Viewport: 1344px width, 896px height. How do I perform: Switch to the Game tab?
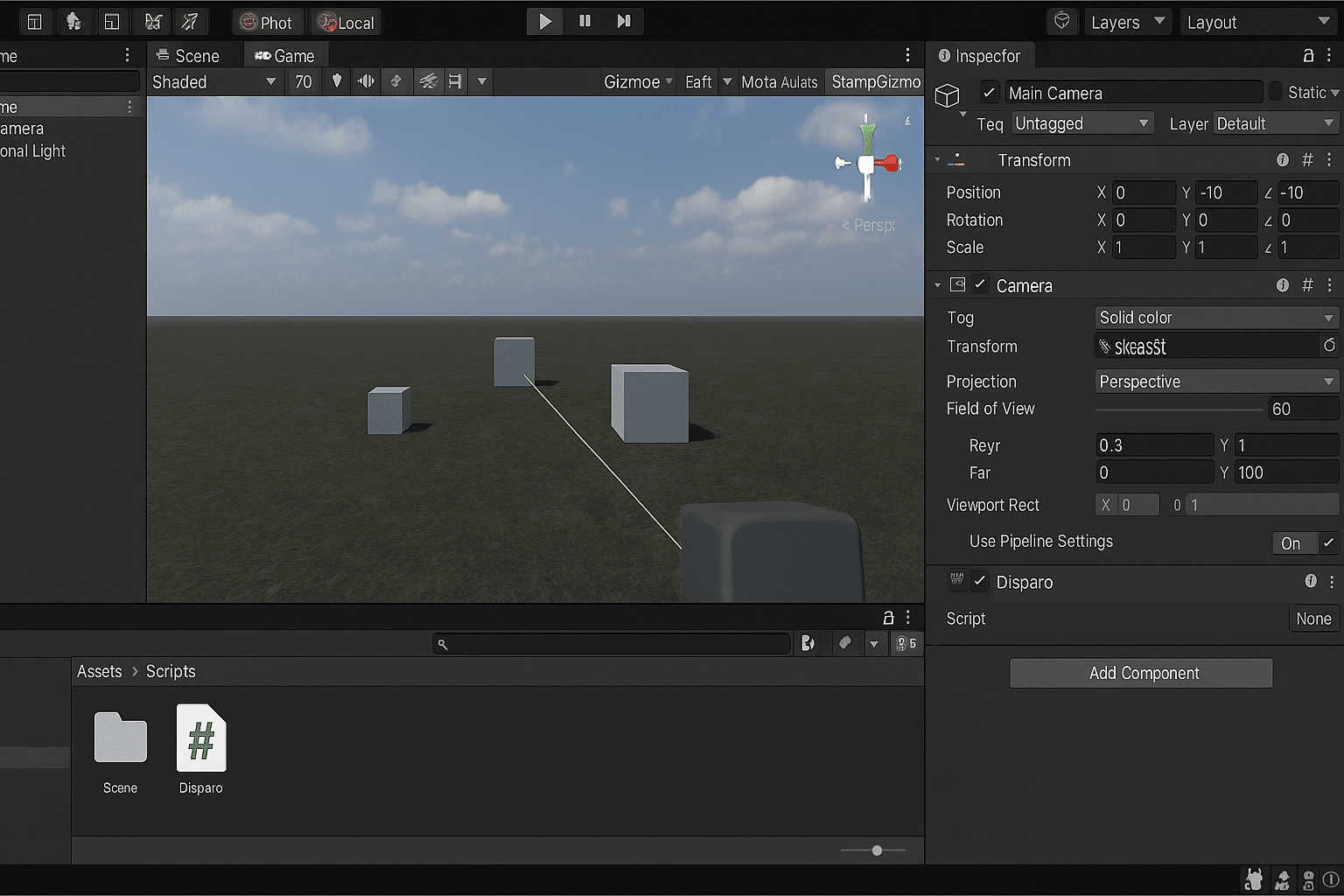[x=286, y=54]
